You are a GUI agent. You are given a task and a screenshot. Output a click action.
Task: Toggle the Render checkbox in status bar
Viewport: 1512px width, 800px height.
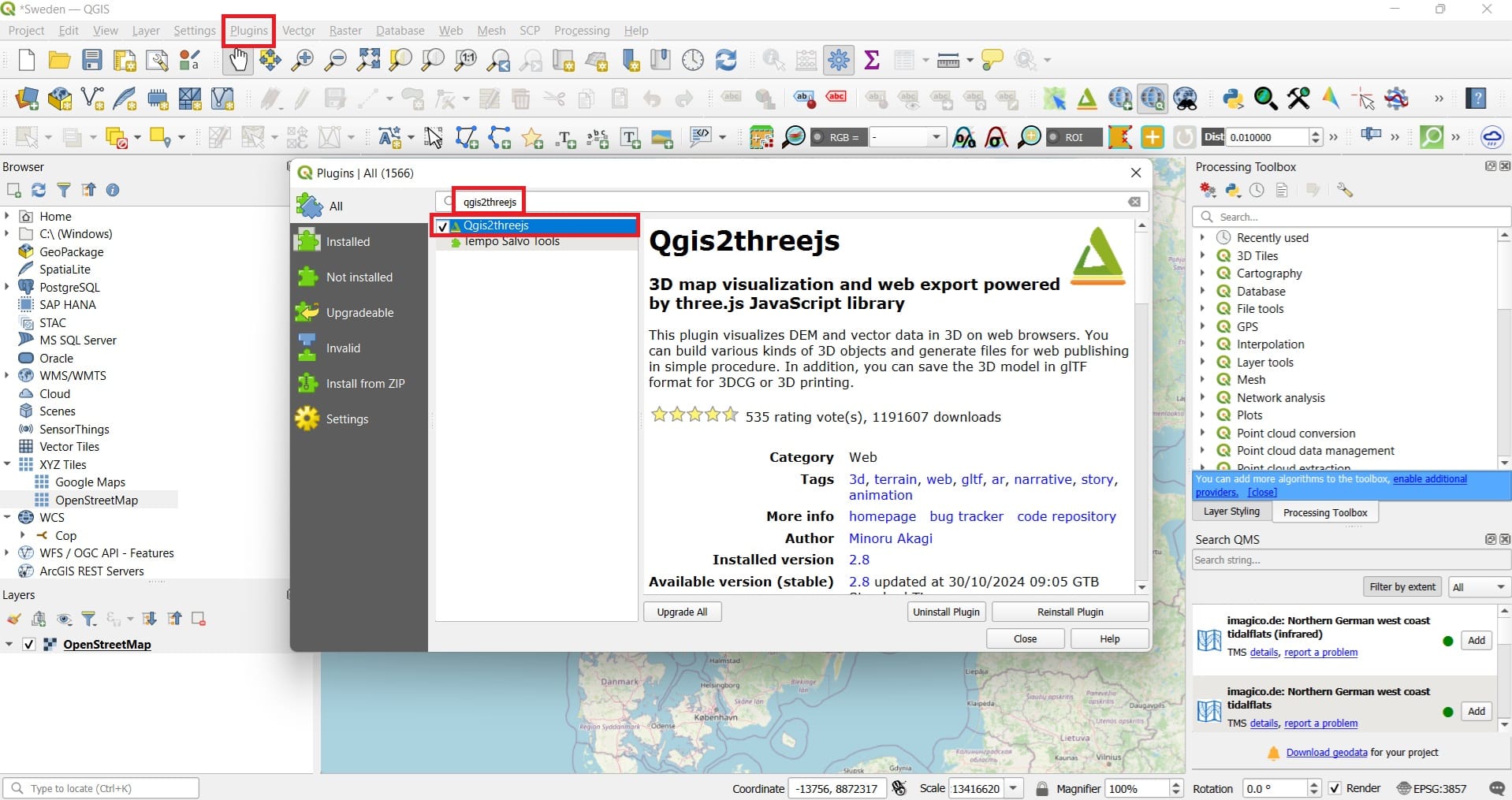coord(1335,788)
